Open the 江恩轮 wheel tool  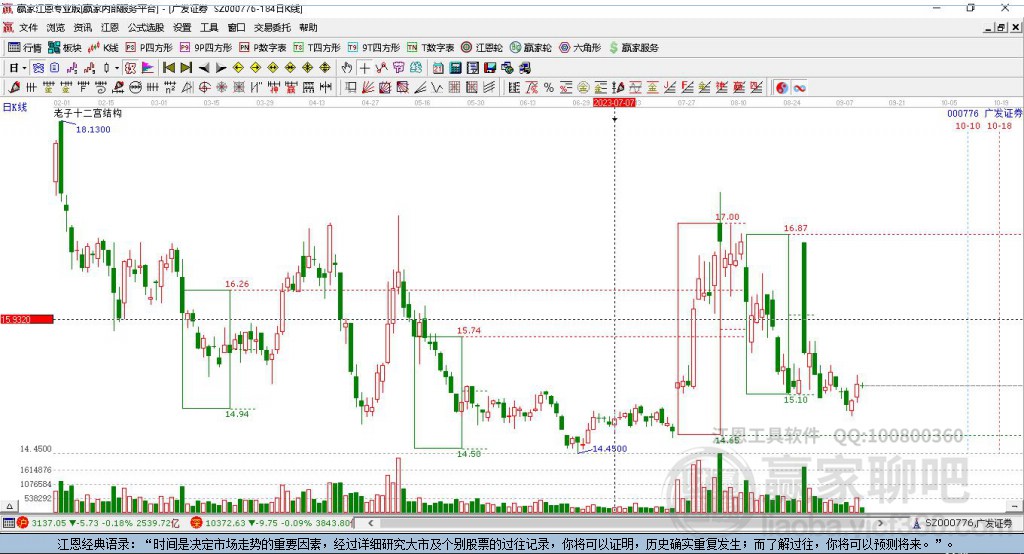(x=482, y=48)
